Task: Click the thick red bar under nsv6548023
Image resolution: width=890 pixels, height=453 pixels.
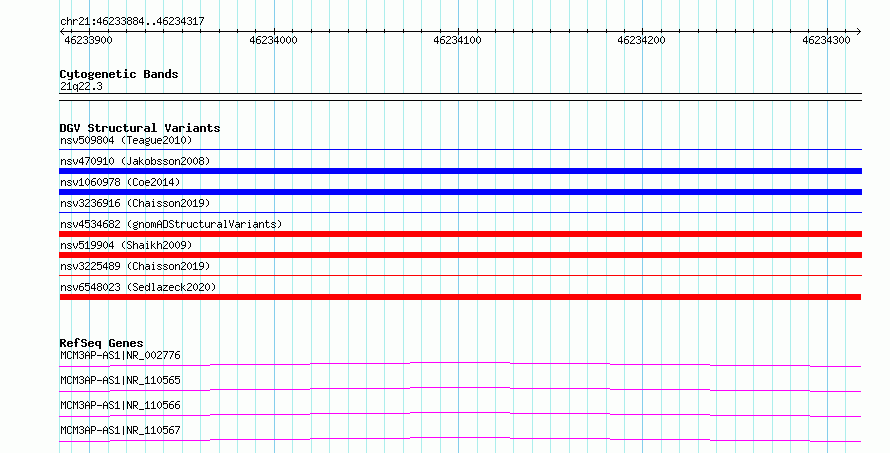Action: point(460,297)
